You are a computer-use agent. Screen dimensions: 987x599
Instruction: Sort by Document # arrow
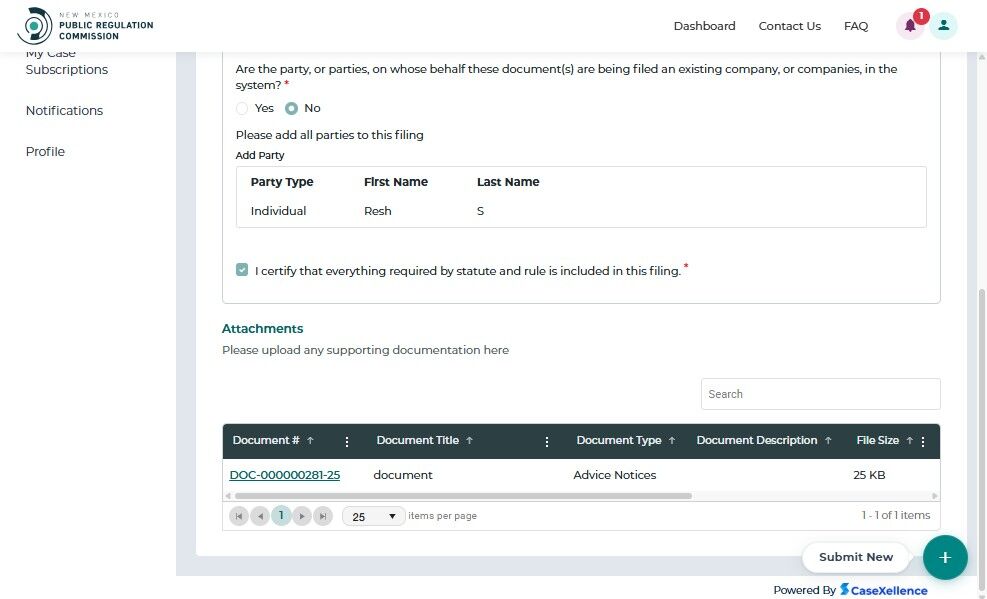tap(310, 440)
